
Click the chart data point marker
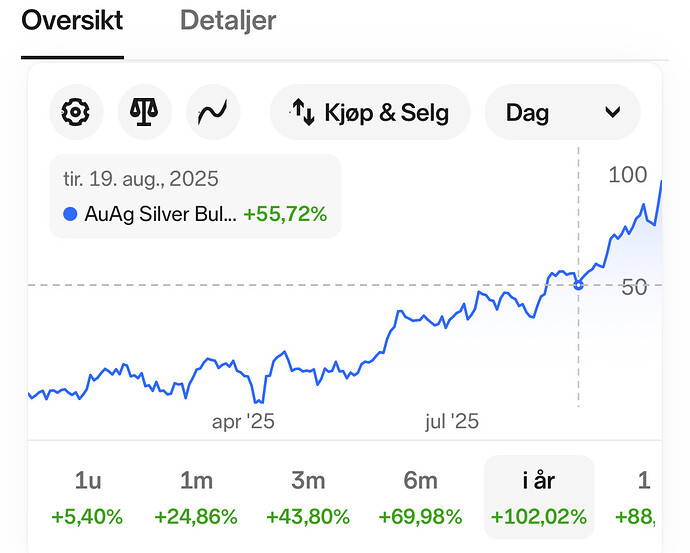point(578,285)
